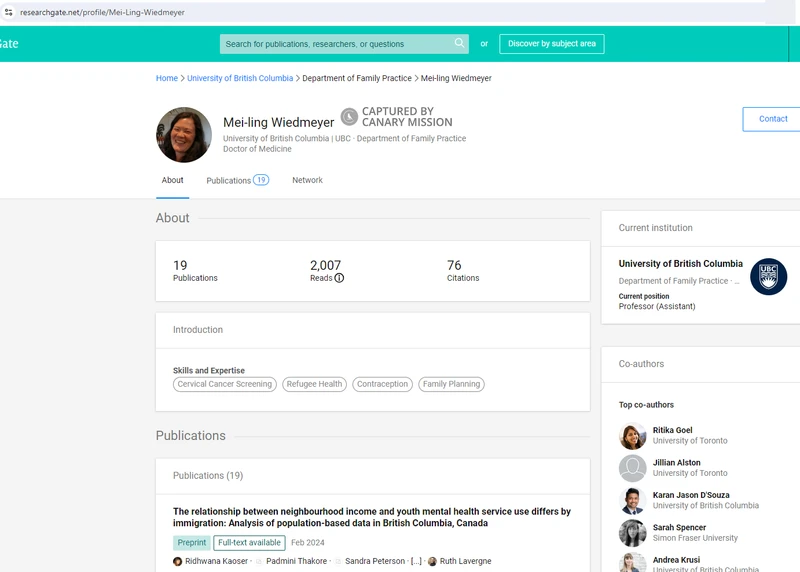Screen dimensions: 800x572
Task: Click the ResearchGate logo
Action: [9, 44]
